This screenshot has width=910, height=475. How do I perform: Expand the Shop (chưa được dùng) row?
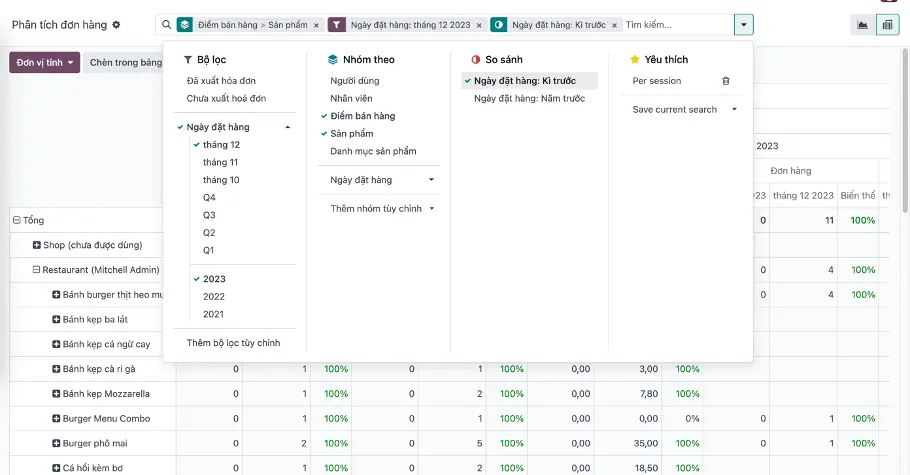click(37, 245)
